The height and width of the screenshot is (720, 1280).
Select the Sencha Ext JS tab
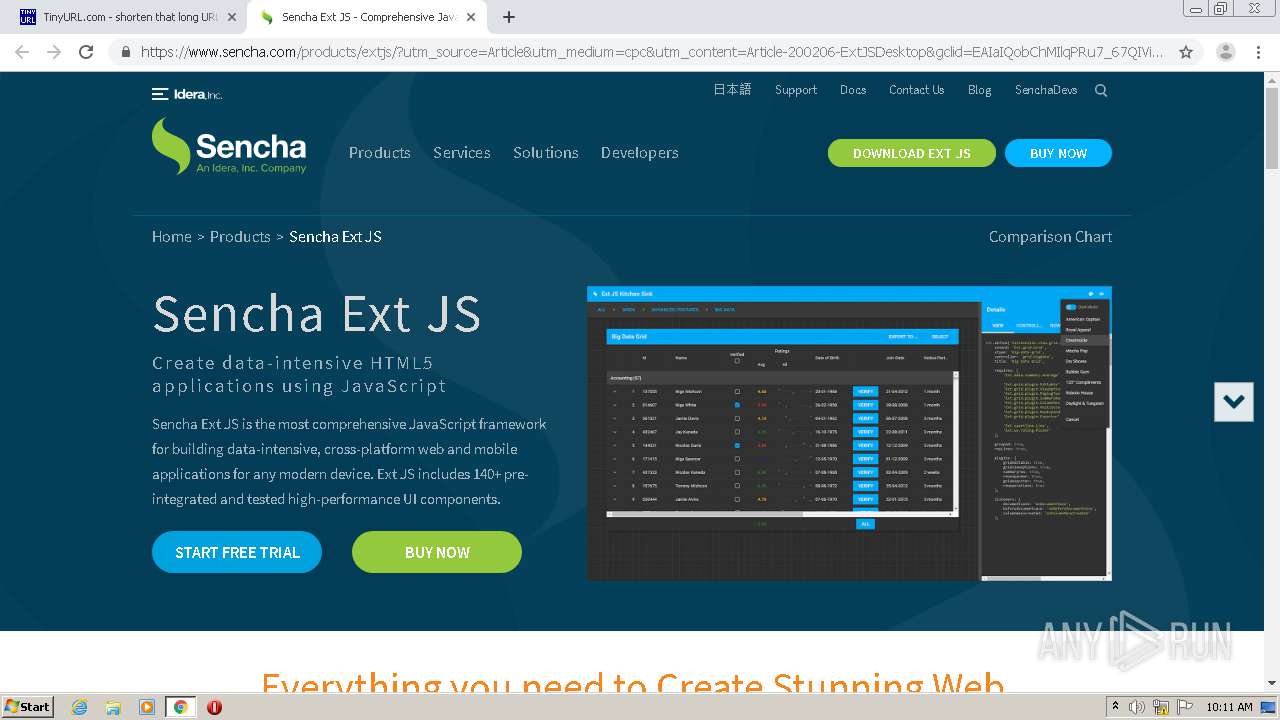tap(368, 17)
